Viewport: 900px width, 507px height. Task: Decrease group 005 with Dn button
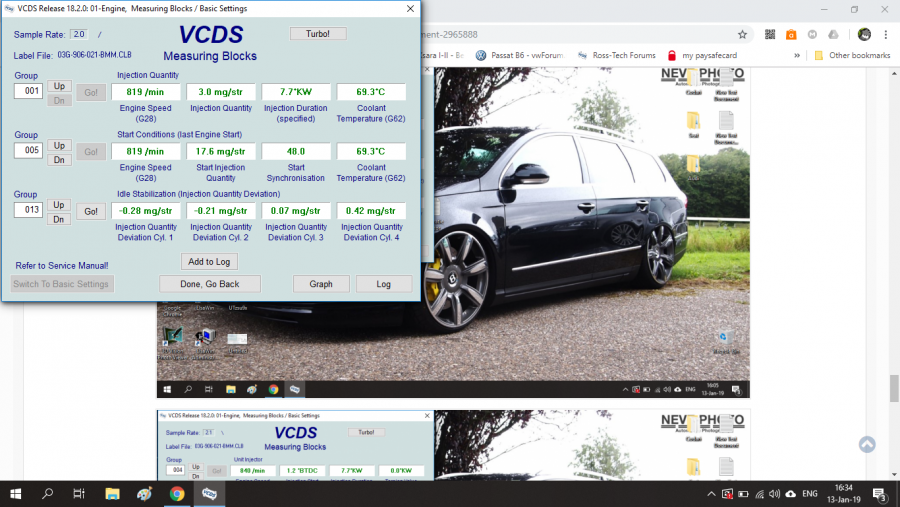pyautogui.click(x=60, y=159)
